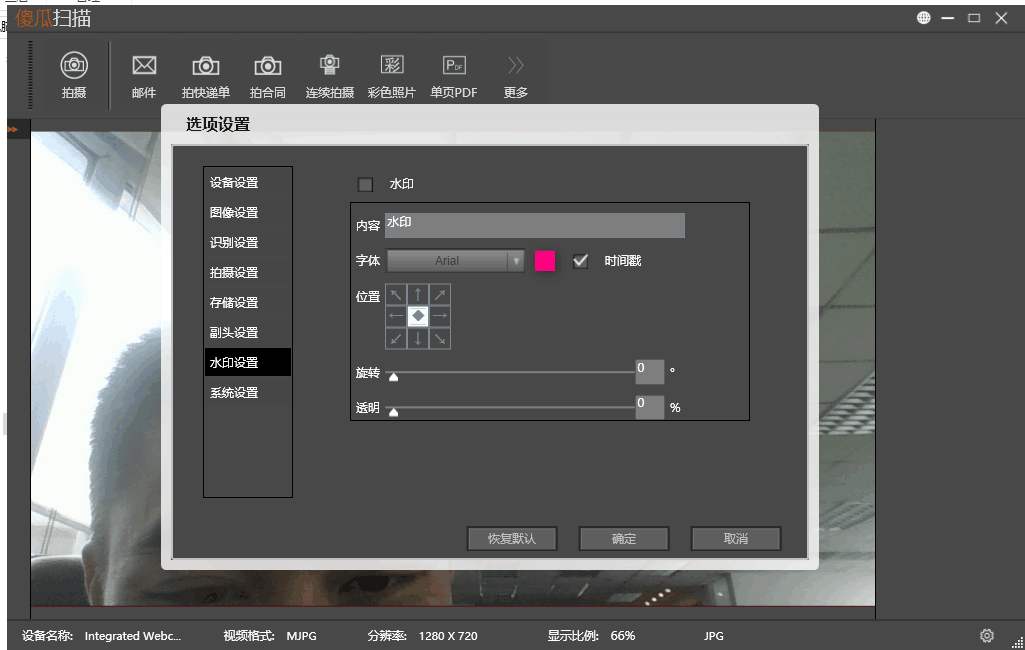
Task: Click the 恢复默认 restore defaults button
Action: pos(512,539)
